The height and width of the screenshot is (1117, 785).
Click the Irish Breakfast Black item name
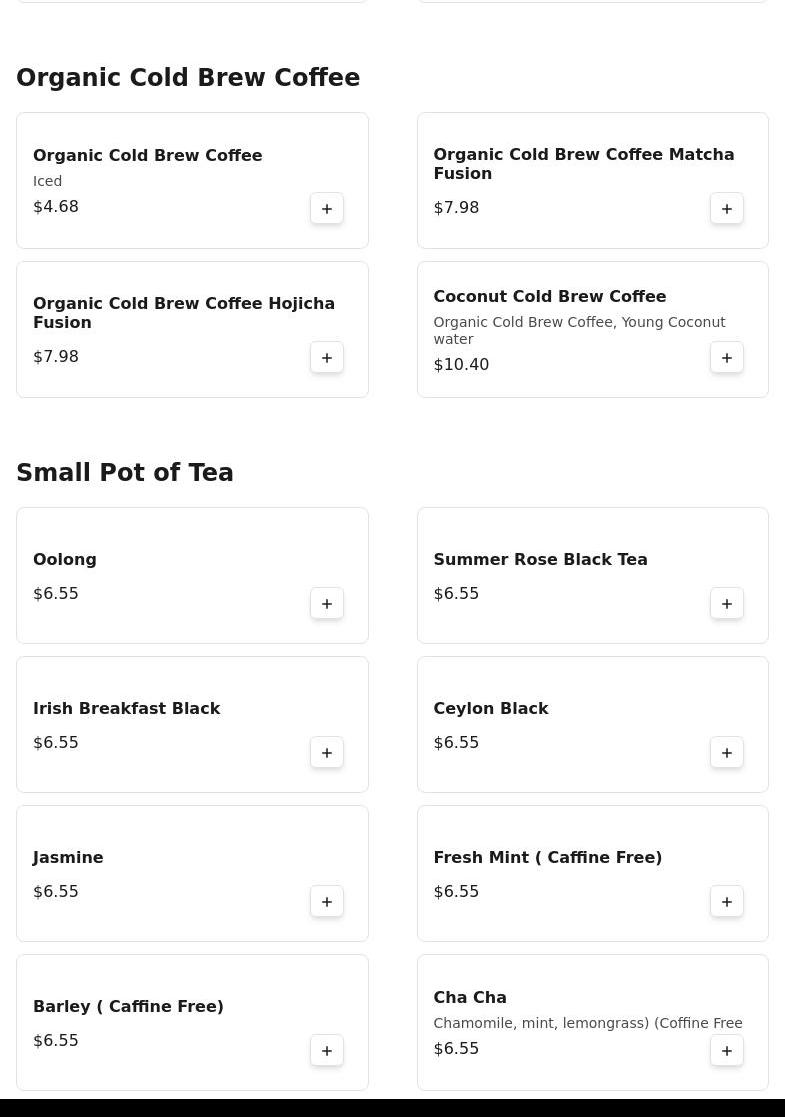tap(126, 708)
